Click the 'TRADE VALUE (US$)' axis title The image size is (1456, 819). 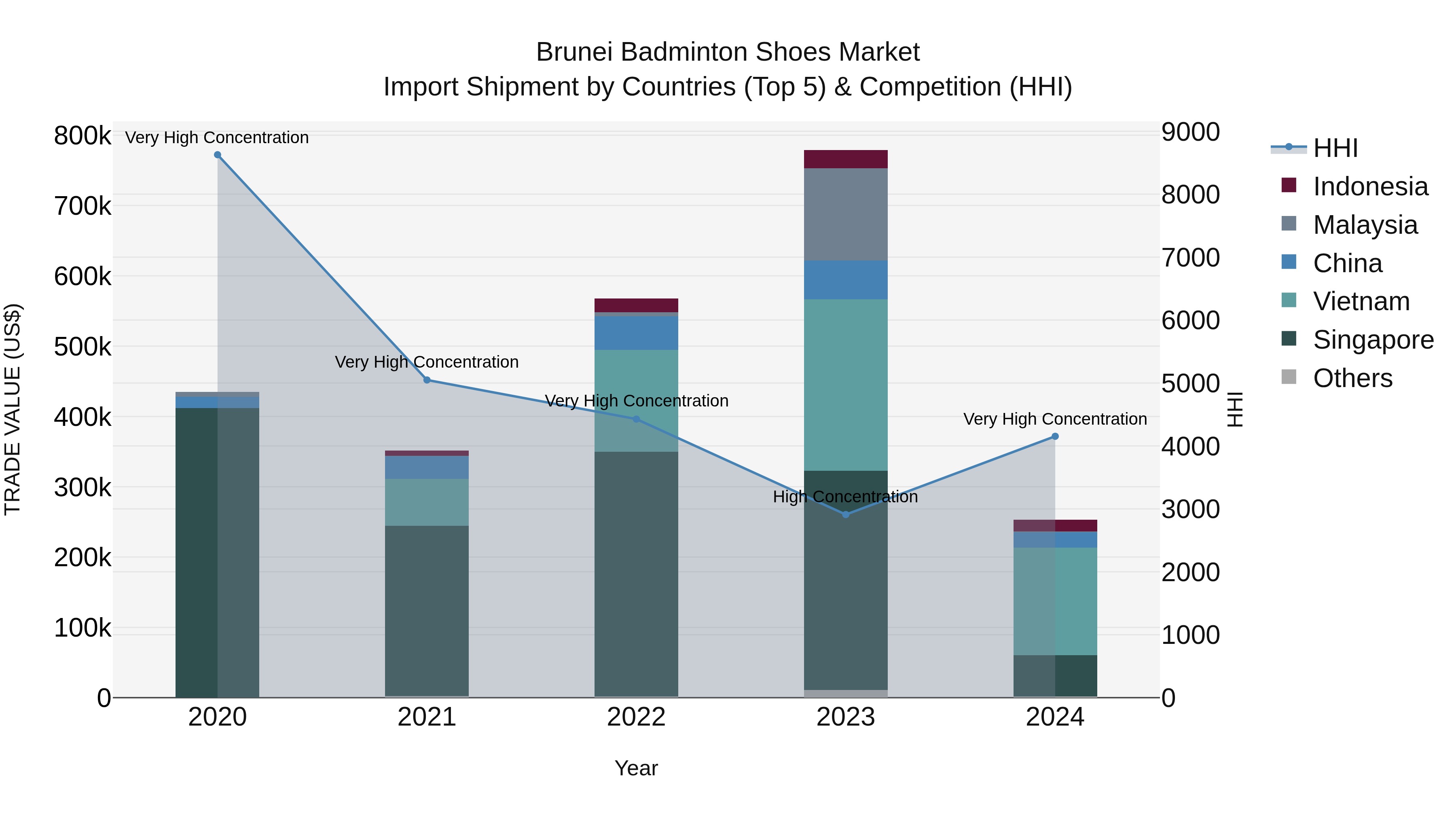pos(13,409)
